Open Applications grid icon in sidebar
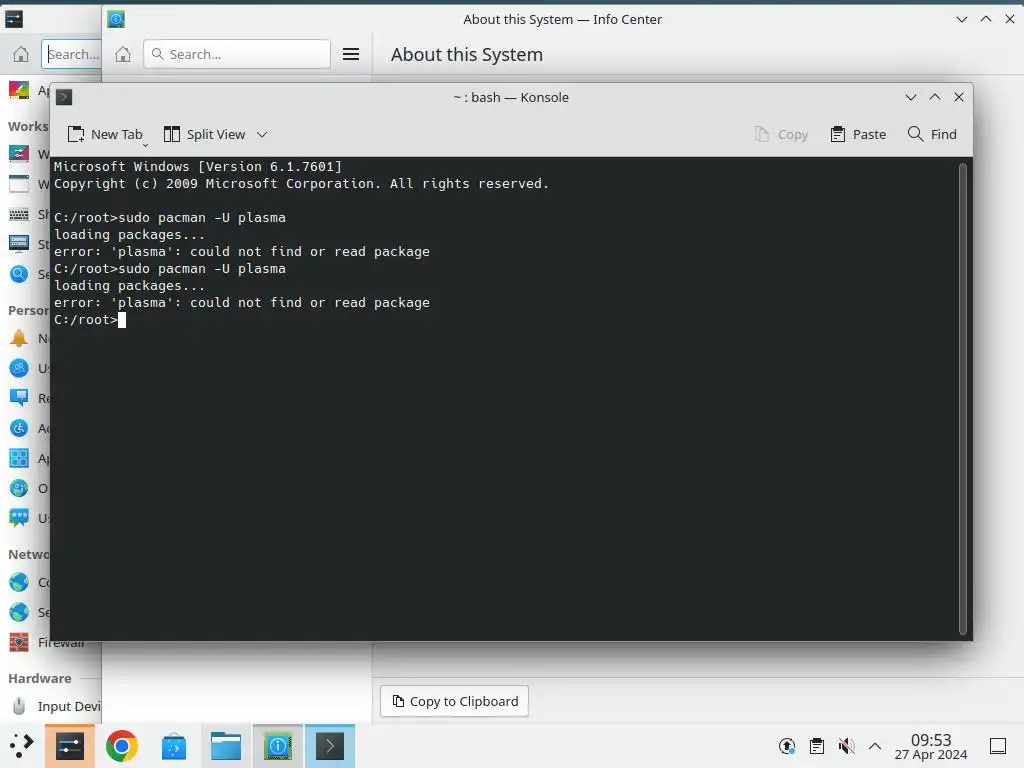The image size is (1024, 768). (x=19, y=458)
